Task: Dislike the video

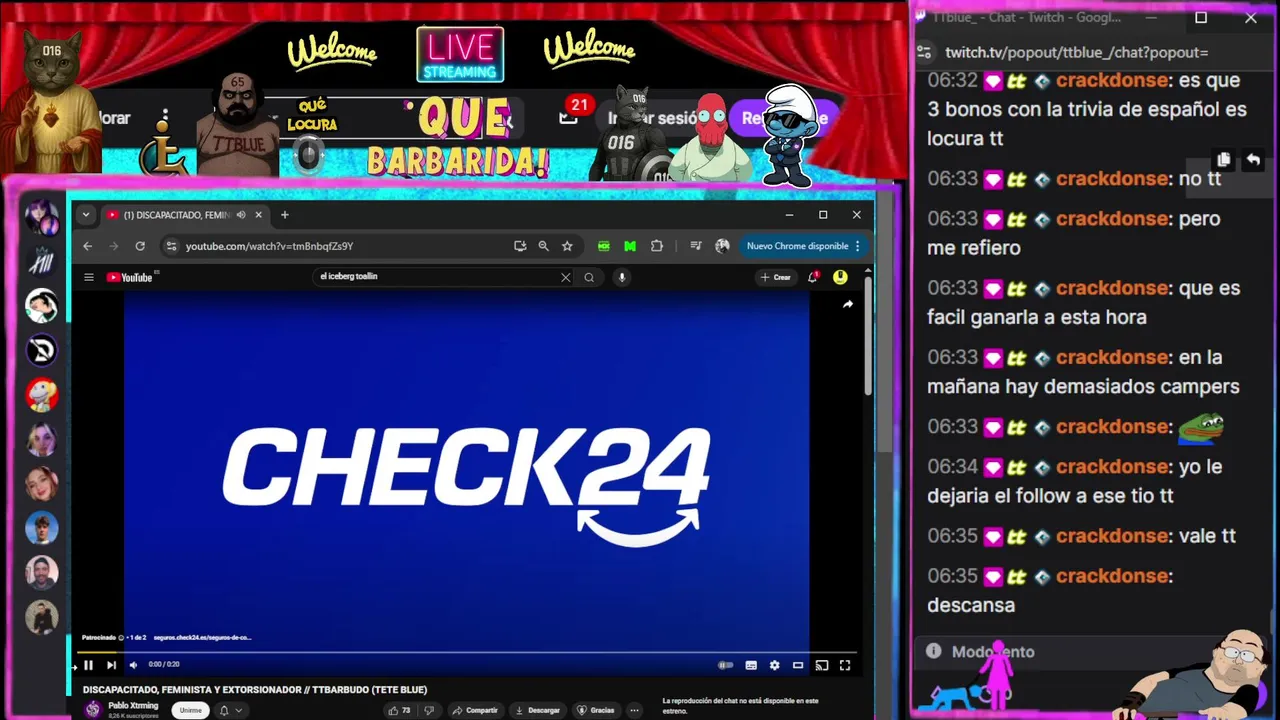Action: click(x=429, y=710)
